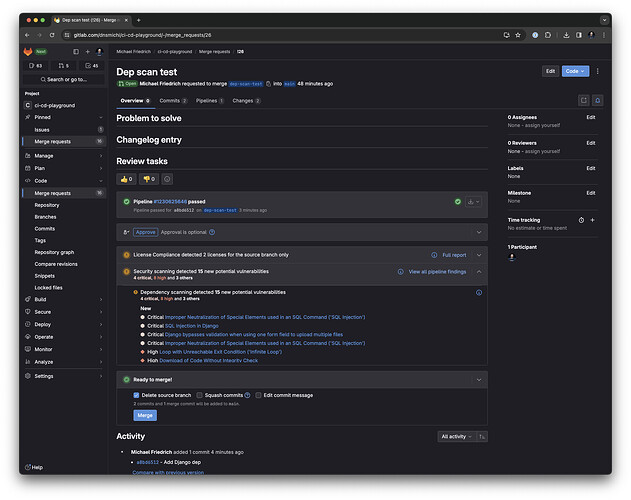Open merge requests counter showing 5
Screen dimensions: 631x500
(64, 66)
